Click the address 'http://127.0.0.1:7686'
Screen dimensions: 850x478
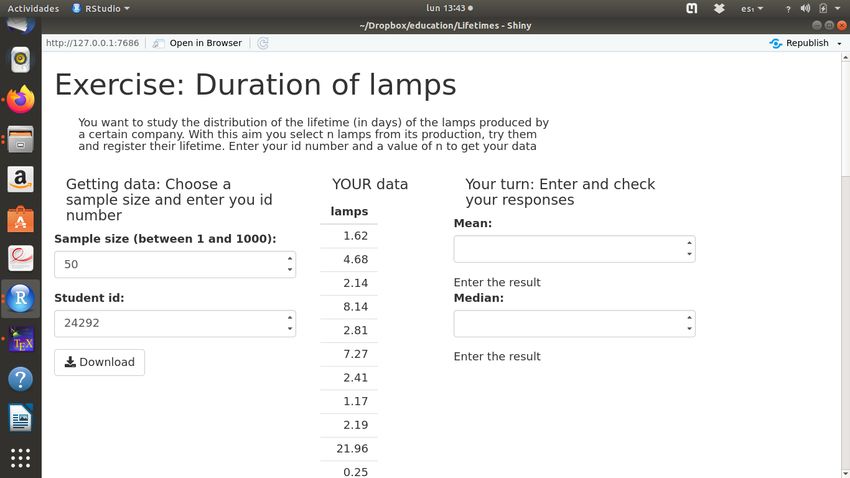[92, 43]
